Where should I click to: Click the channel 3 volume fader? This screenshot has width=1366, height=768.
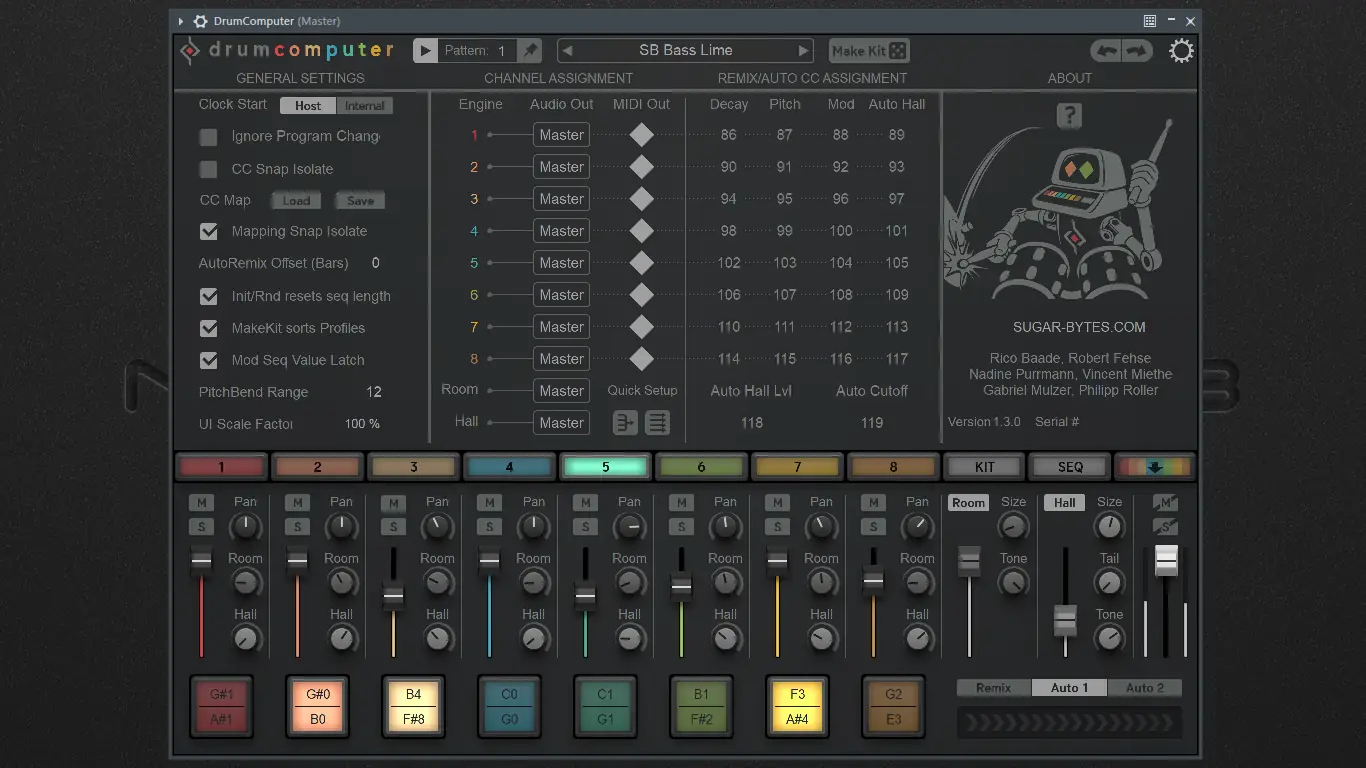coord(393,597)
